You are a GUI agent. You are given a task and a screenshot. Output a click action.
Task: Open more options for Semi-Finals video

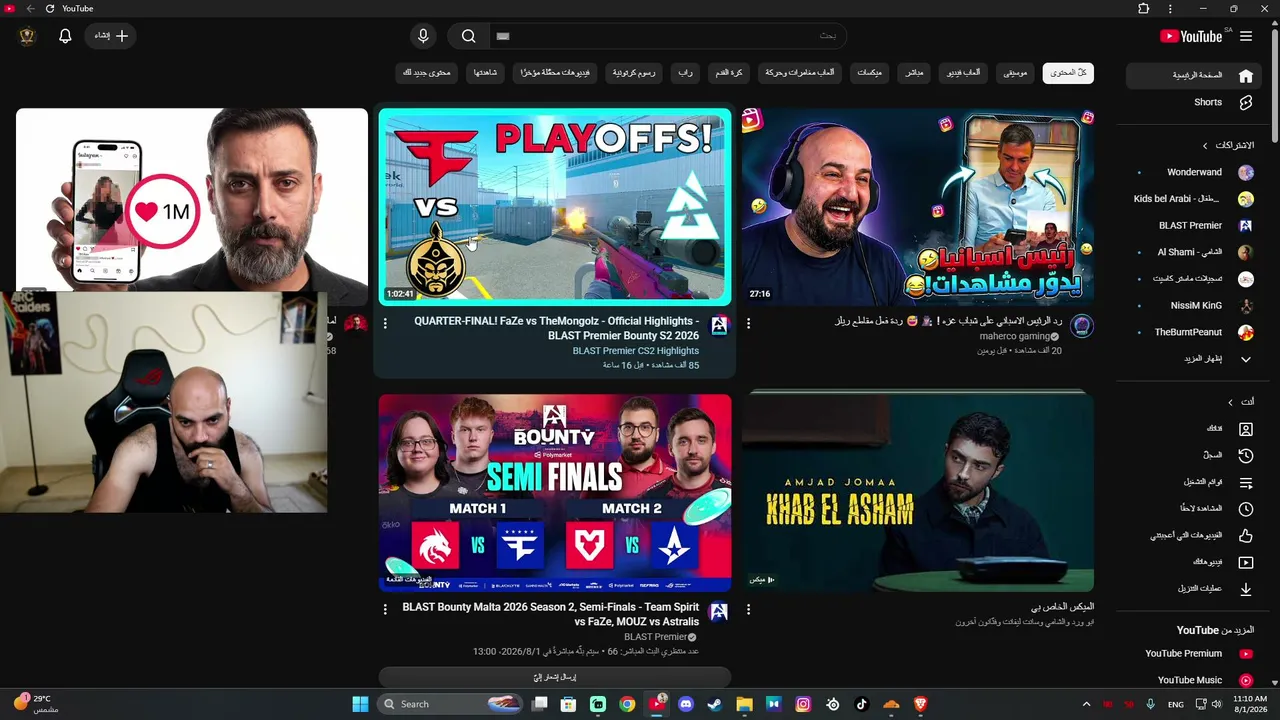click(x=385, y=609)
